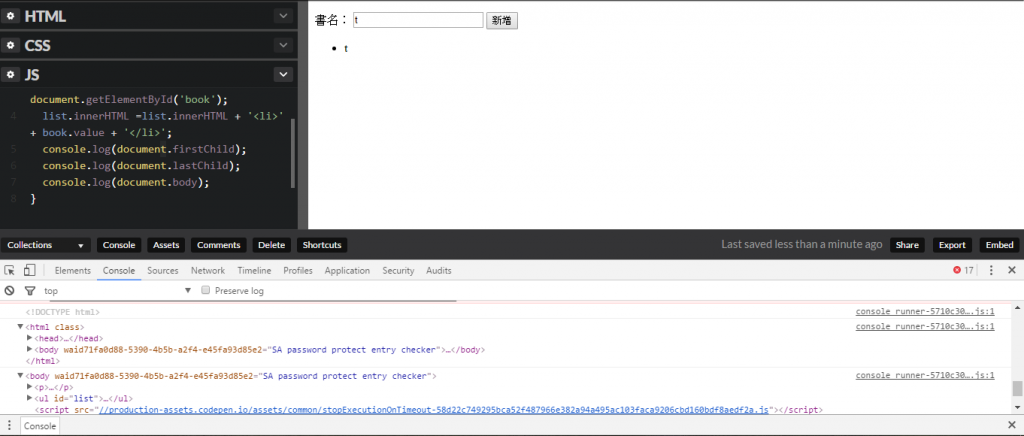This screenshot has height=436, width=1024.
Task: Open the Assets panel
Action: [166, 245]
